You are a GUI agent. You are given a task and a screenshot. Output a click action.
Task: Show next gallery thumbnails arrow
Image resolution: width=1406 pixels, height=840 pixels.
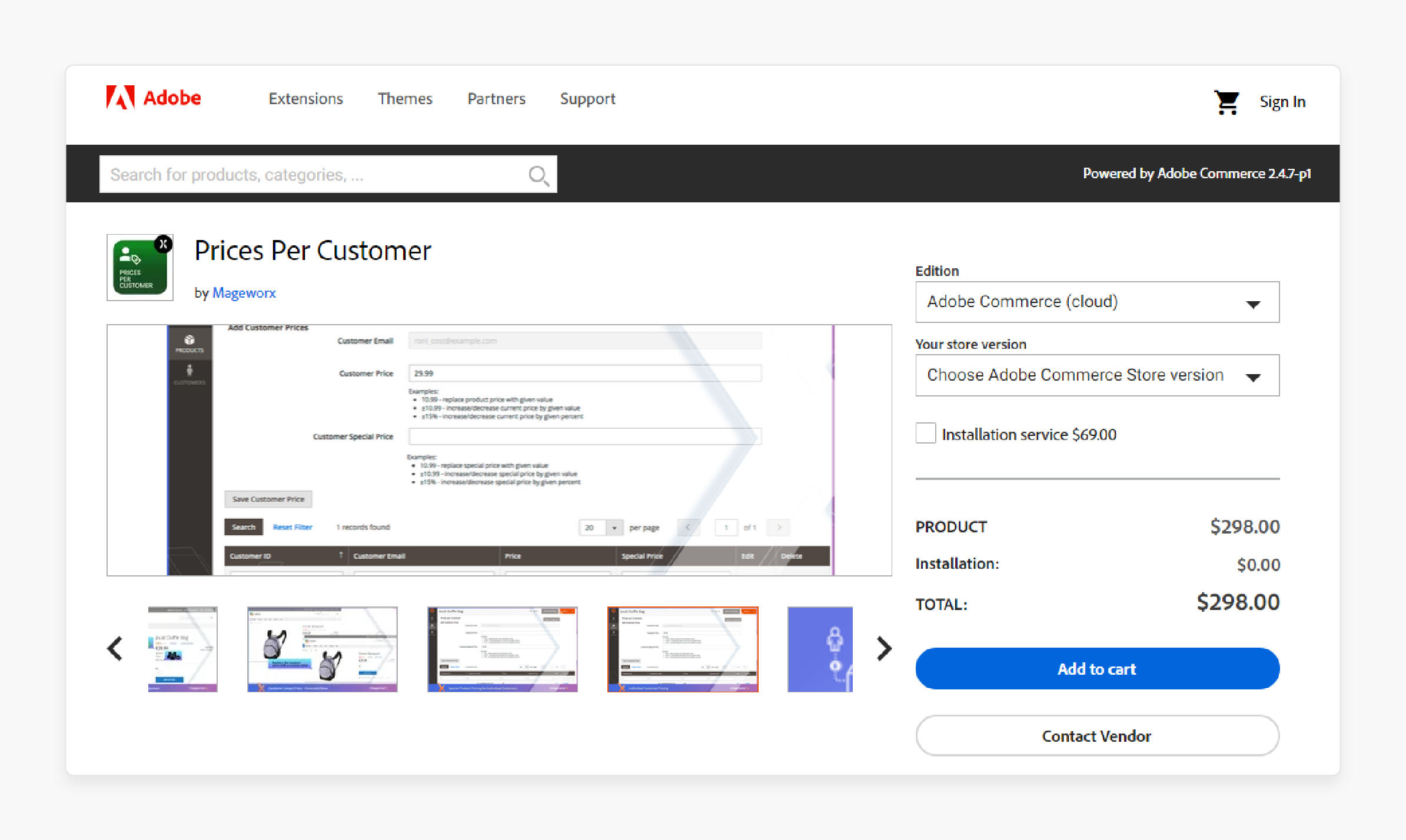[884, 649]
